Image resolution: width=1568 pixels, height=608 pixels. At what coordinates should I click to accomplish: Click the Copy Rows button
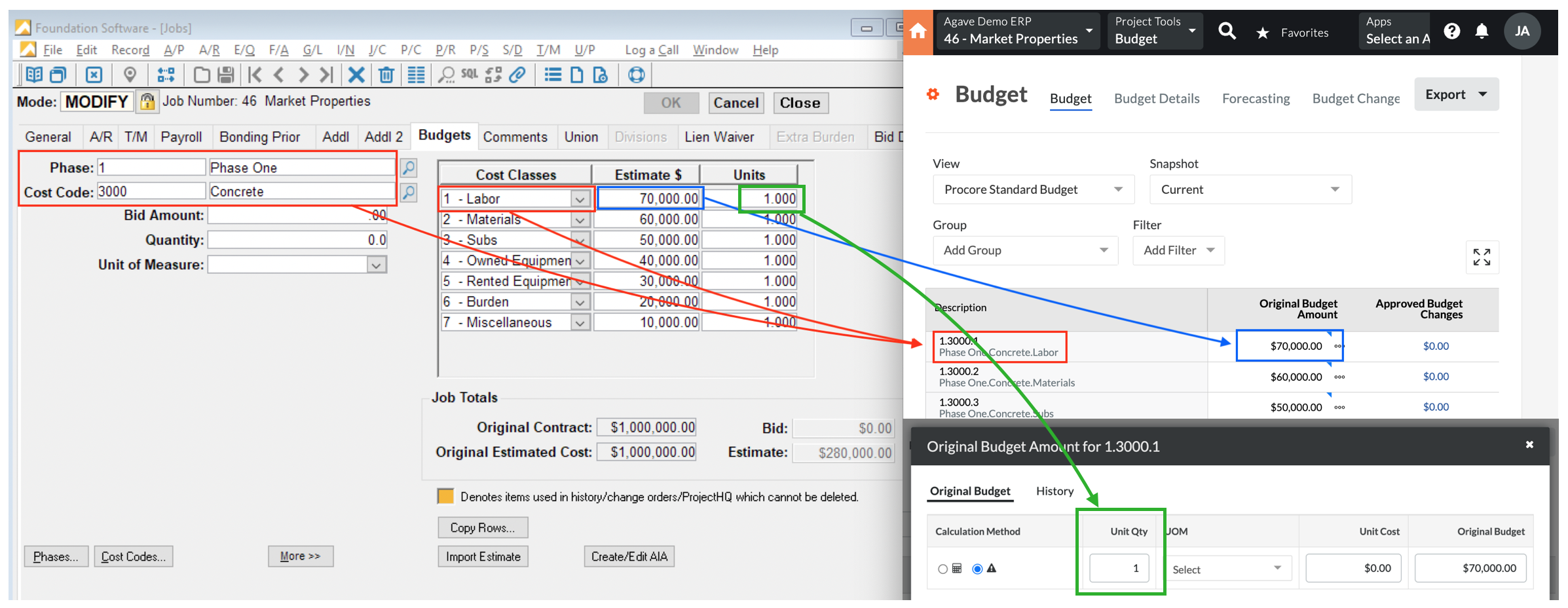point(483,527)
